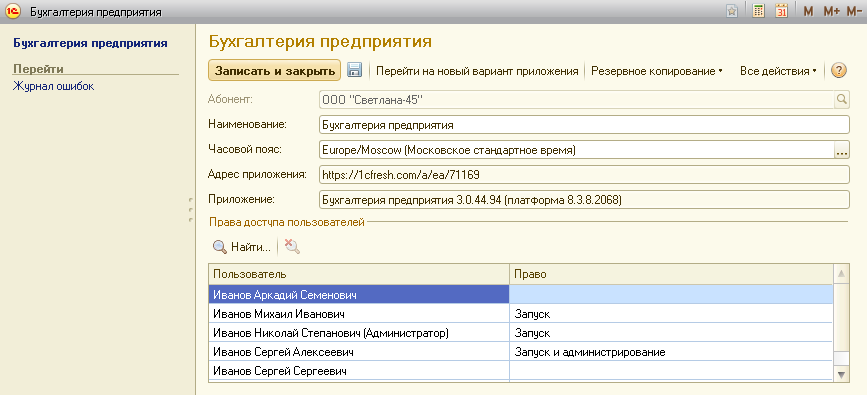
Task: Open the calculator icon
Action: click(x=759, y=12)
